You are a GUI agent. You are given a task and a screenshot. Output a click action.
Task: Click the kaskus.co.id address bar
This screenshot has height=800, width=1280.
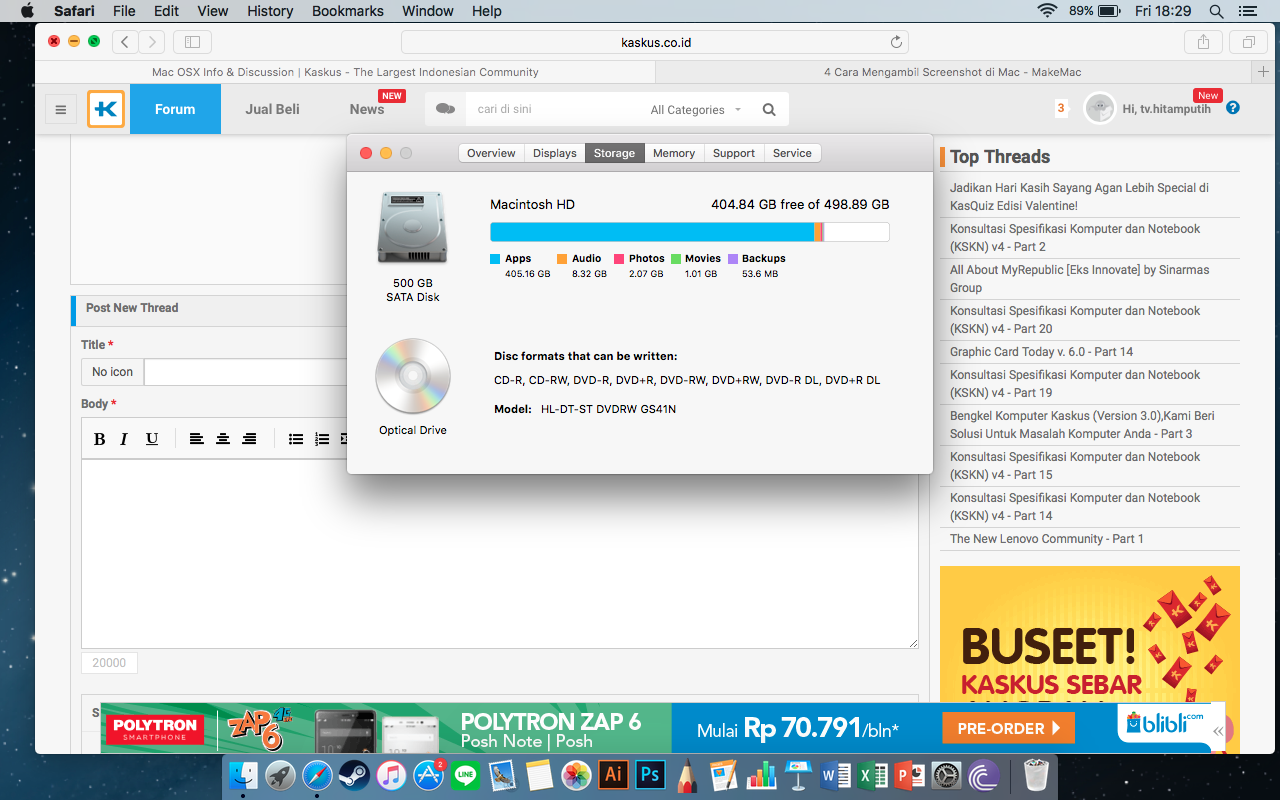tap(655, 42)
